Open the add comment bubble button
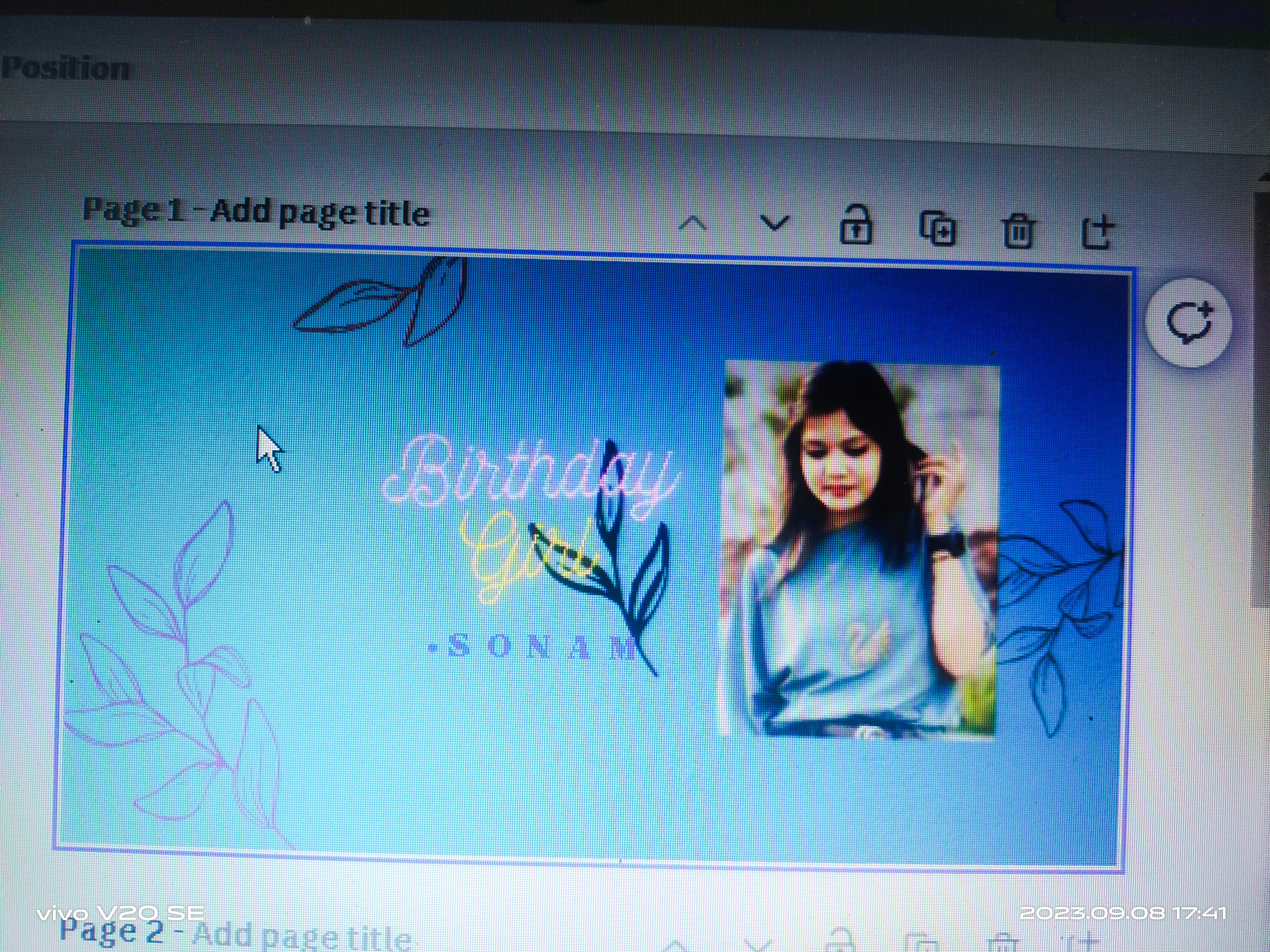Screen dimensions: 1270x952 point(1188,322)
